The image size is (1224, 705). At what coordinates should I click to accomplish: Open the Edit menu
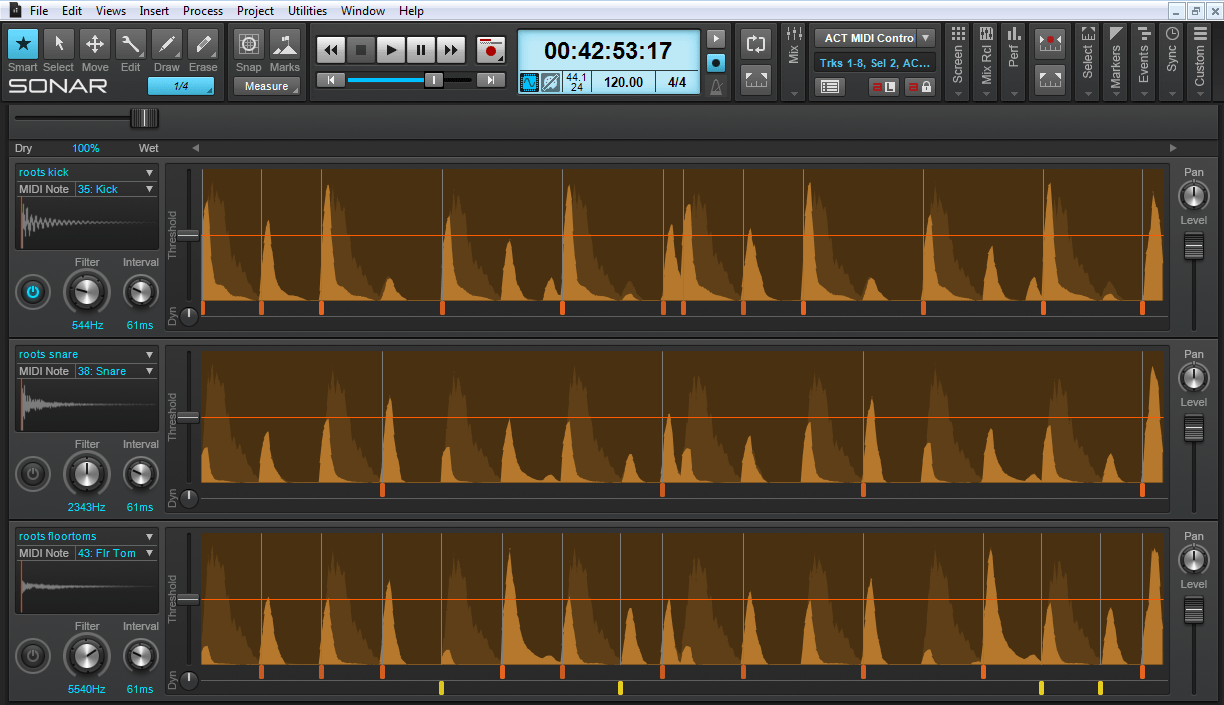[x=72, y=11]
